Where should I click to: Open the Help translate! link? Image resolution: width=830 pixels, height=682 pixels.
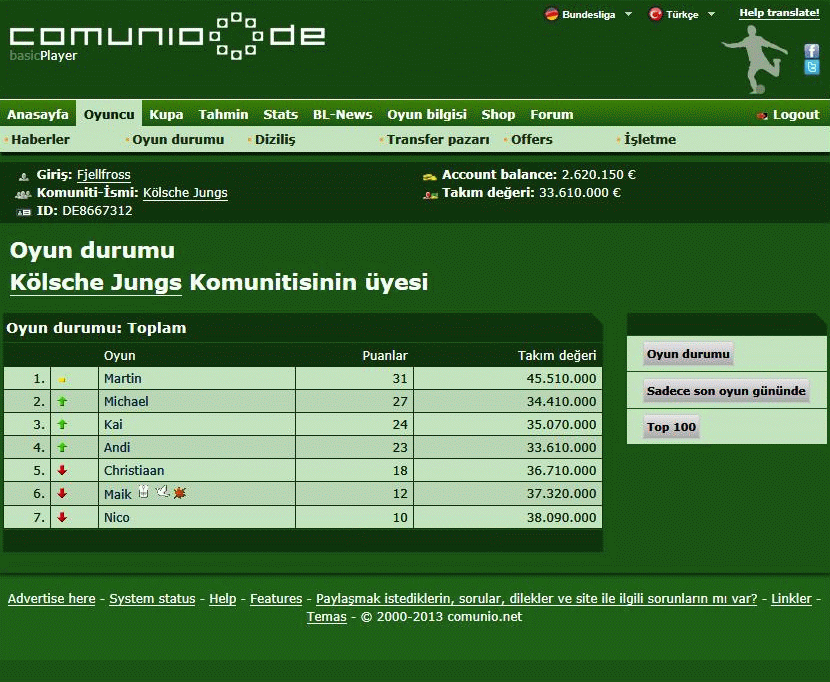click(779, 13)
